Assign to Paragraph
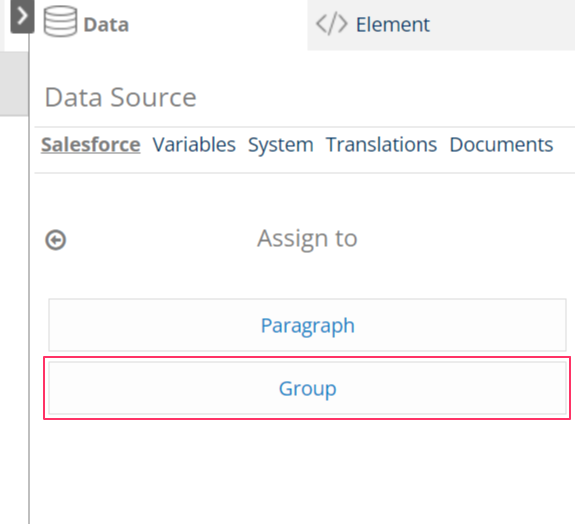 coord(307,325)
